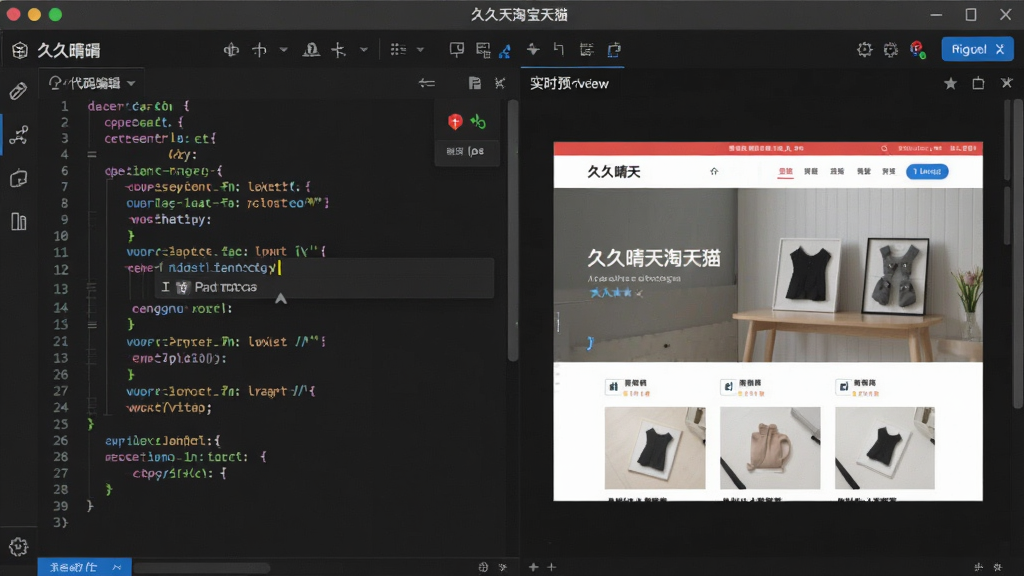Click the 久久晴天淘天猫 hero heading

[653, 258]
